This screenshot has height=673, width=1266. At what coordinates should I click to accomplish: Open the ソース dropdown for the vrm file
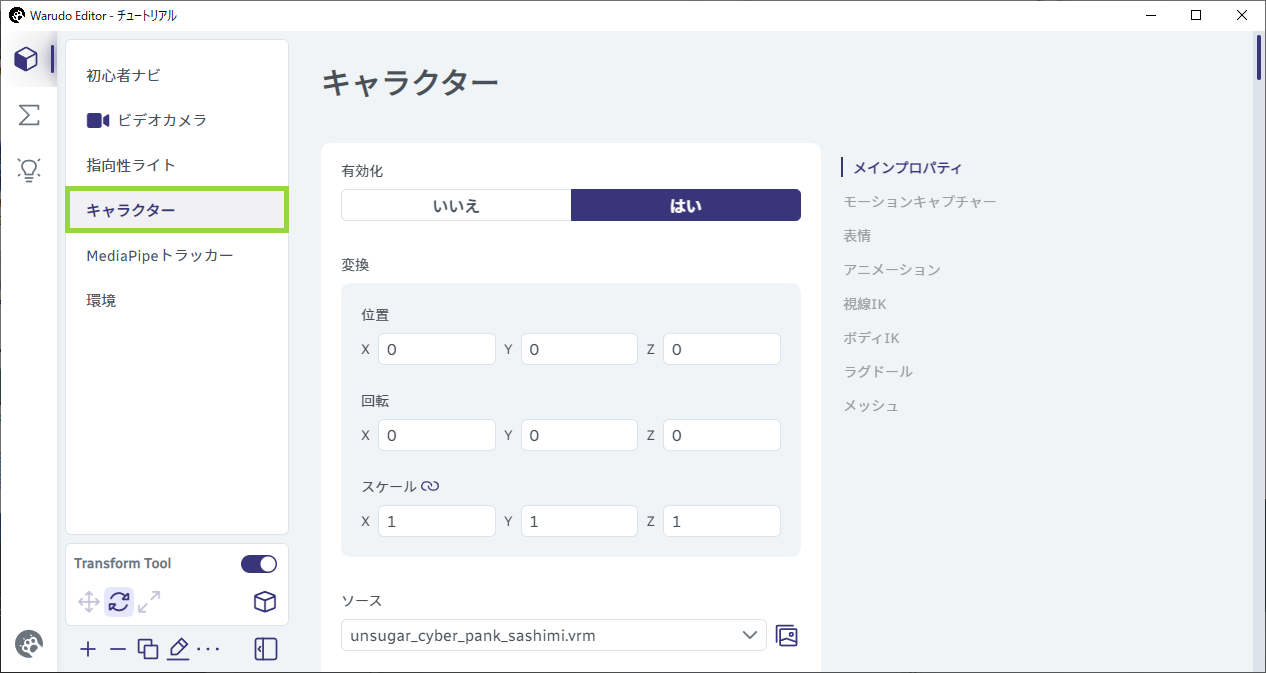(554, 635)
